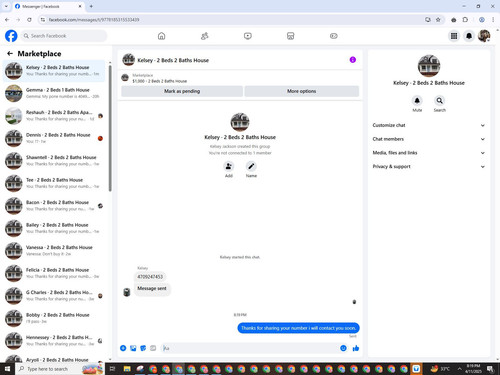The height and width of the screenshot is (375, 500).
Task: Open Bailey - 2 Beds 2 Baths House chat
Action: [54, 228]
